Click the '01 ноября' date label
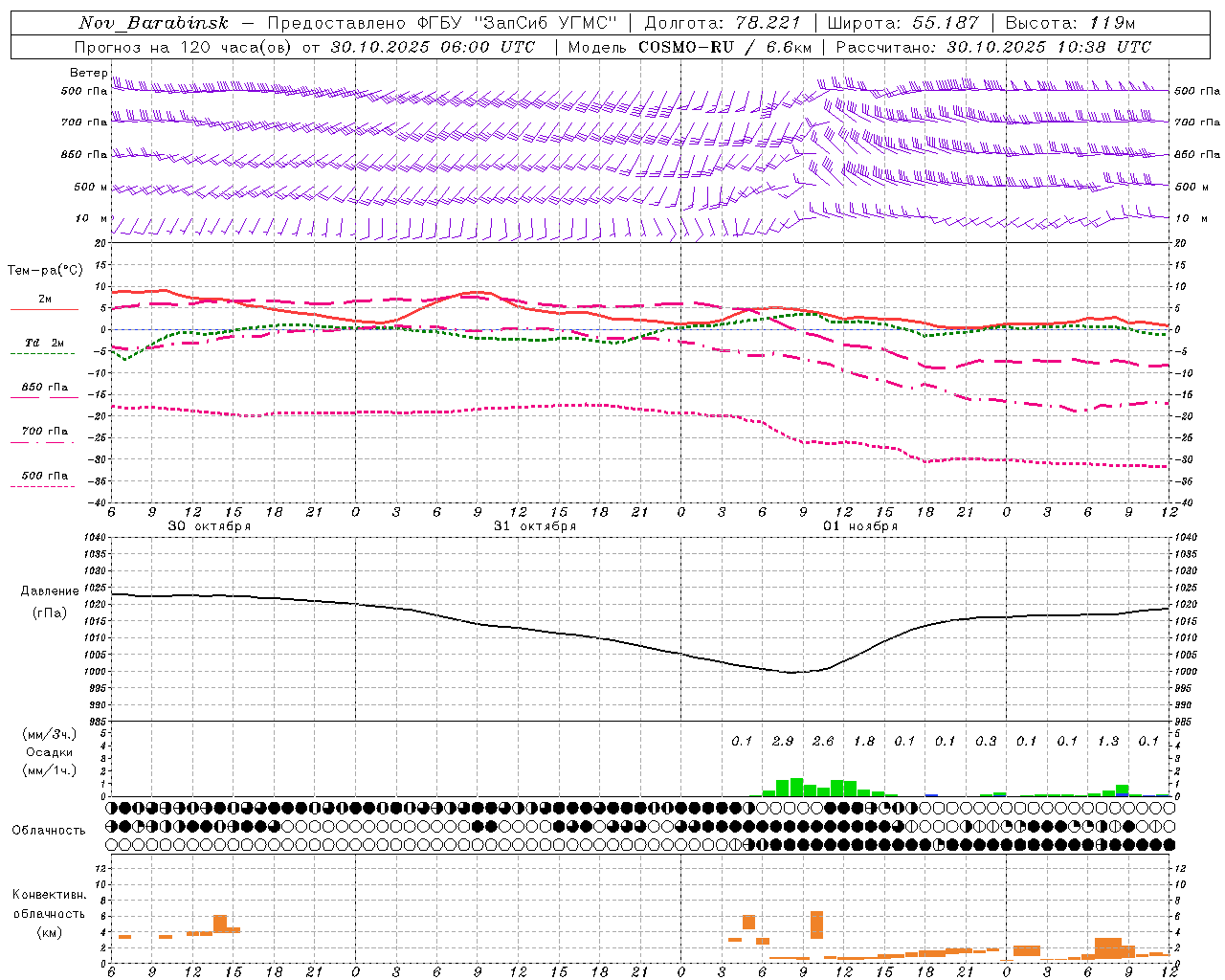 pos(860,526)
